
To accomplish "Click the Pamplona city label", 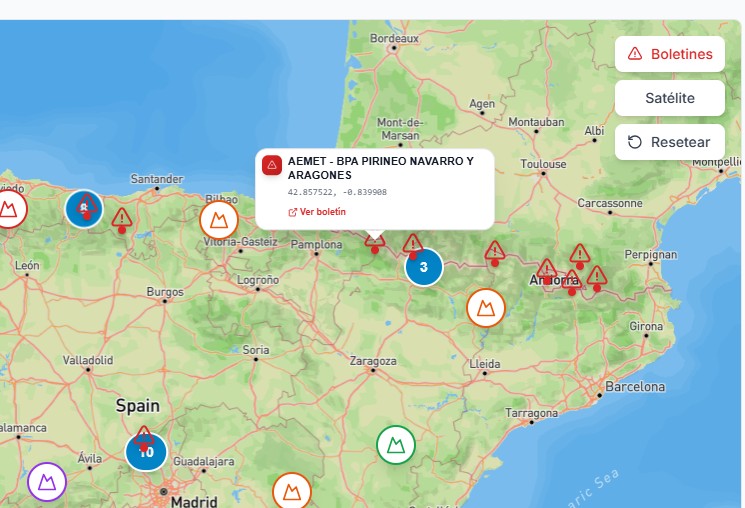I will 316,244.
